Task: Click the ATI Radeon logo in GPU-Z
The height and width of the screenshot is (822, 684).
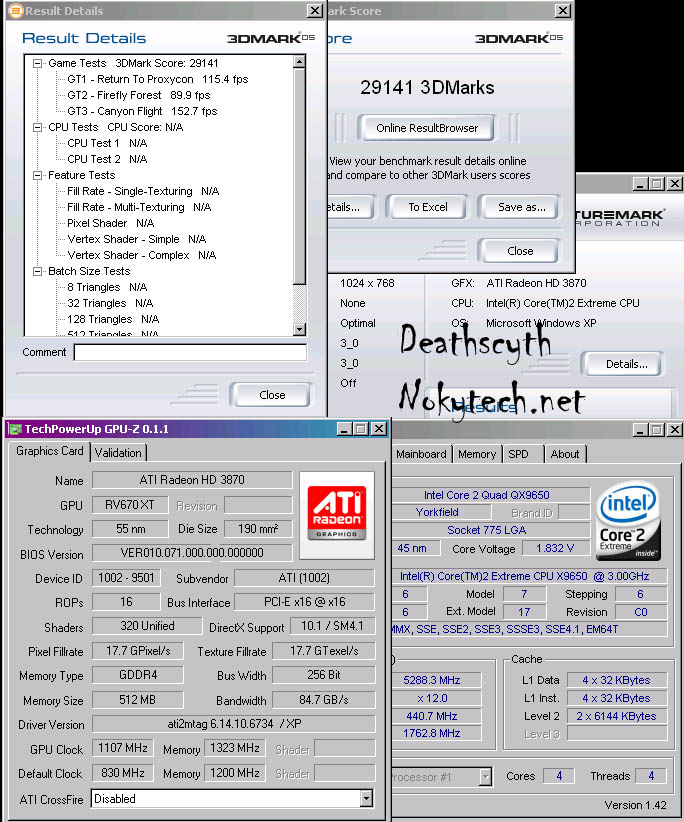Action: (336, 515)
